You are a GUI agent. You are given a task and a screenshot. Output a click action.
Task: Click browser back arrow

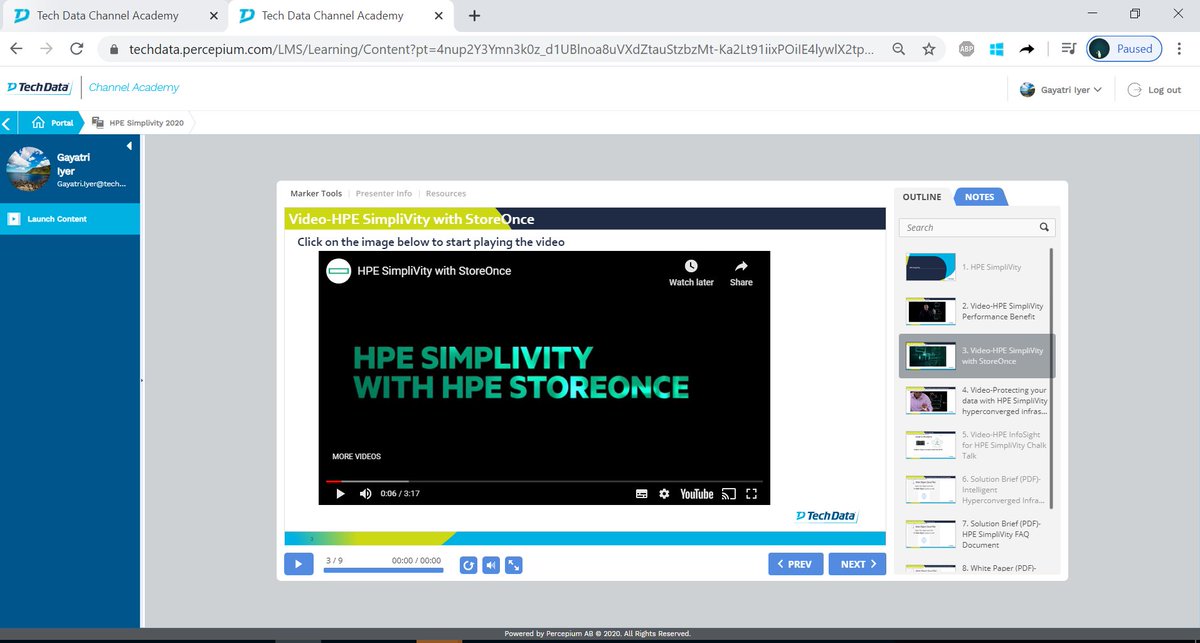(x=16, y=48)
